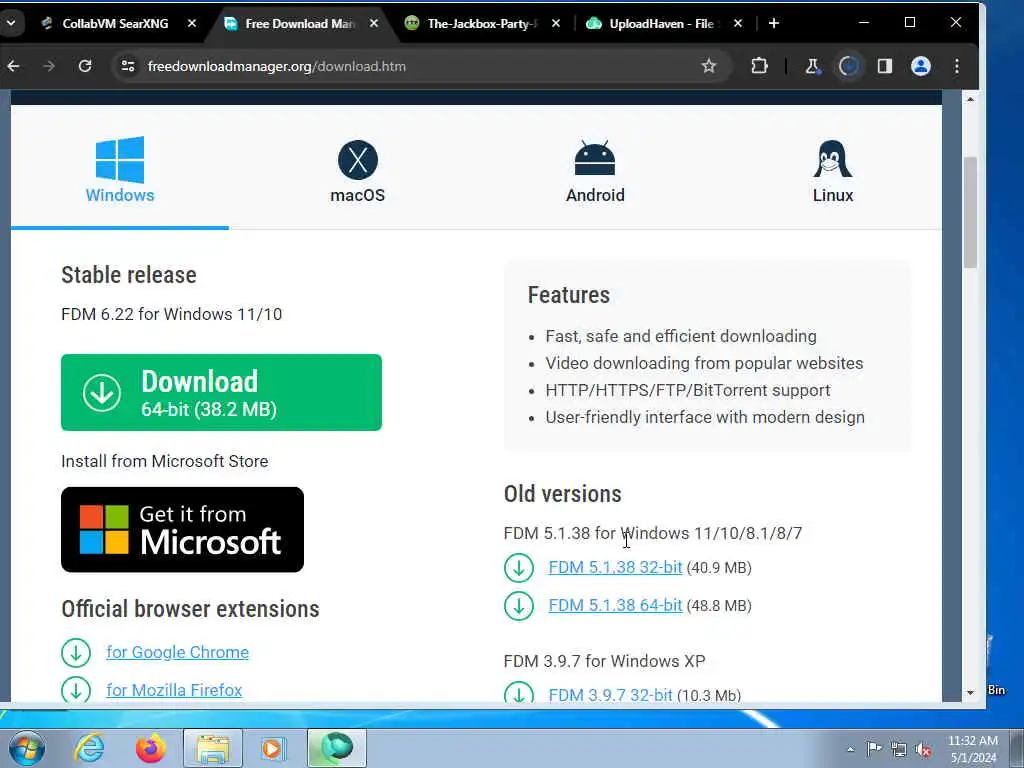Open the taskbar clock and date
The image size is (1024, 768).
click(x=973, y=749)
